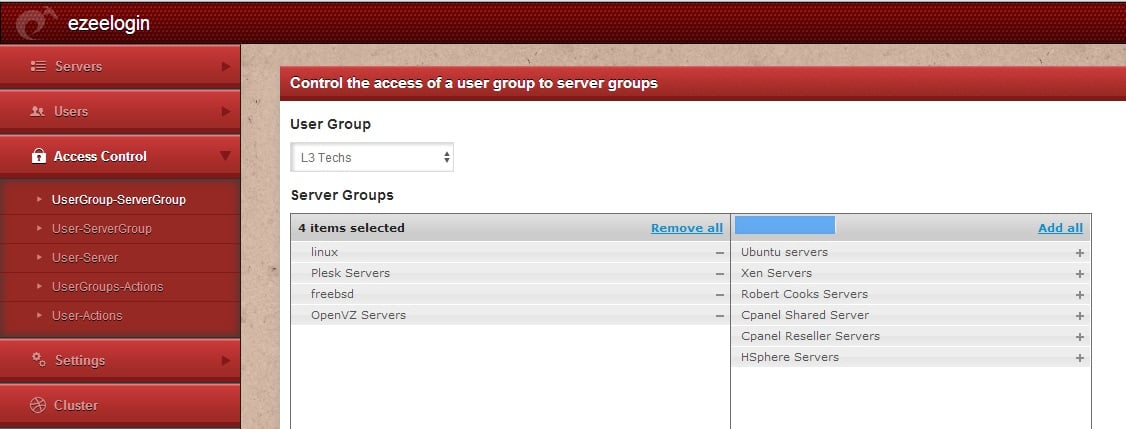Image resolution: width=1126 pixels, height=429 pixels.
Task: Select the linux row in selected list
Action: click(x=511, y=252)
